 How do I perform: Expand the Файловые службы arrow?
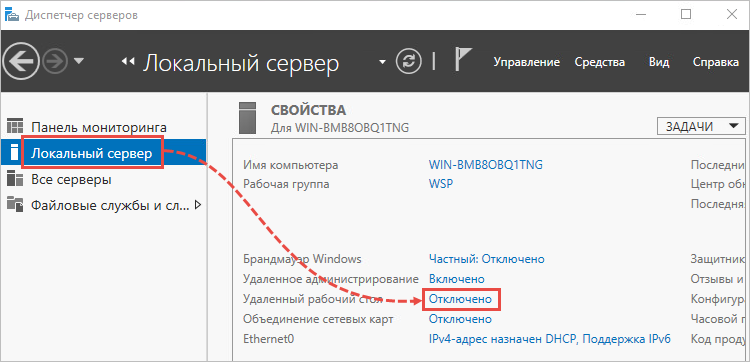(x=199, y=206)
